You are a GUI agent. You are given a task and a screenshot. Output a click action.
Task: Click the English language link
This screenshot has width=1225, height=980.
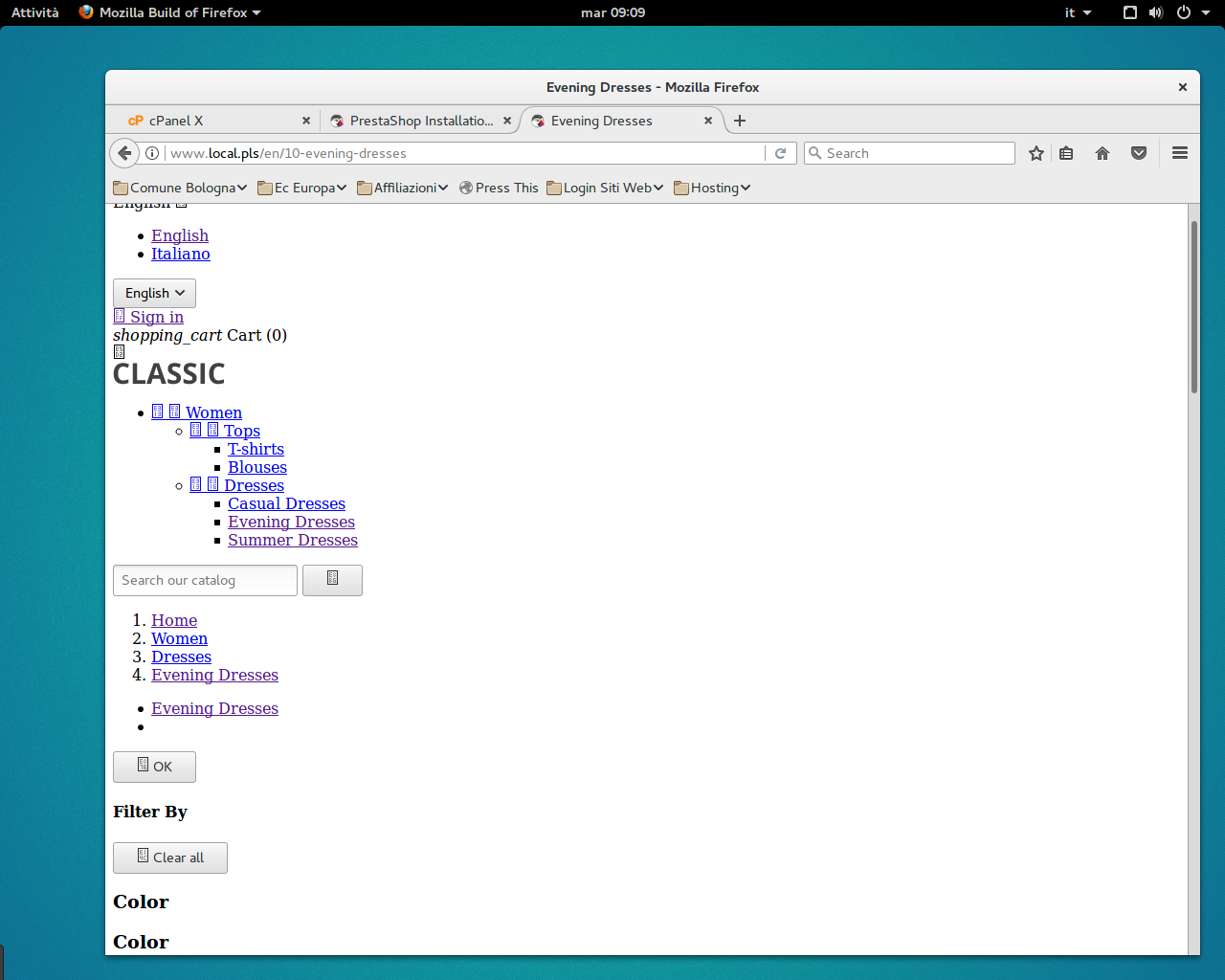click(180, 235)
